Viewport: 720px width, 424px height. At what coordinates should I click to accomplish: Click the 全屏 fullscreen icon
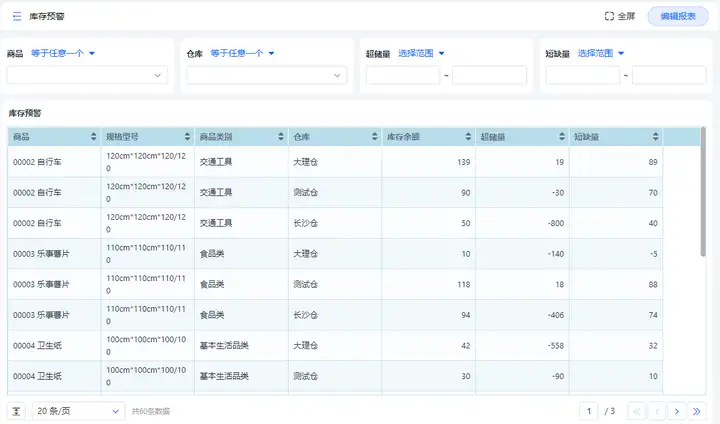[x=610, y=16]
